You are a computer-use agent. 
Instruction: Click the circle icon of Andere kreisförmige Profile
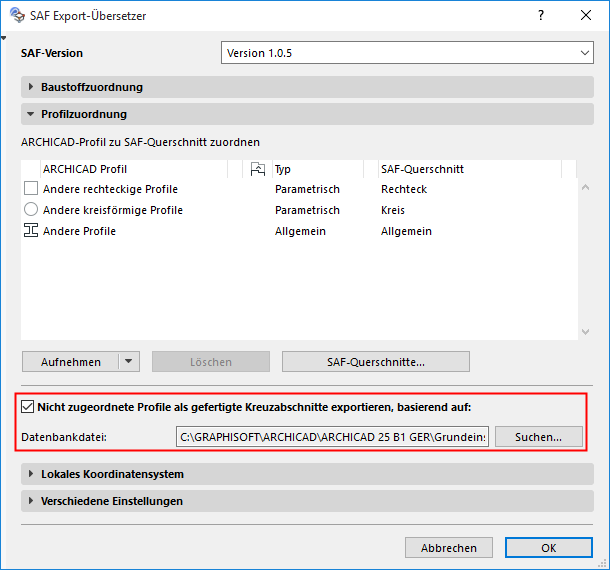[31, 209]
